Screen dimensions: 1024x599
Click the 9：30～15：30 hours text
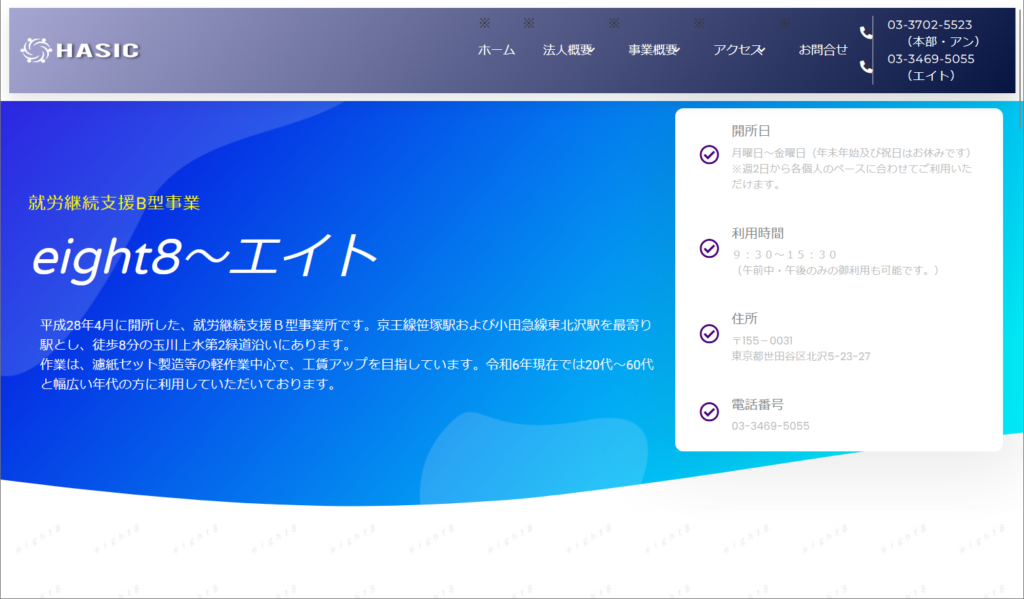point(784,255)
